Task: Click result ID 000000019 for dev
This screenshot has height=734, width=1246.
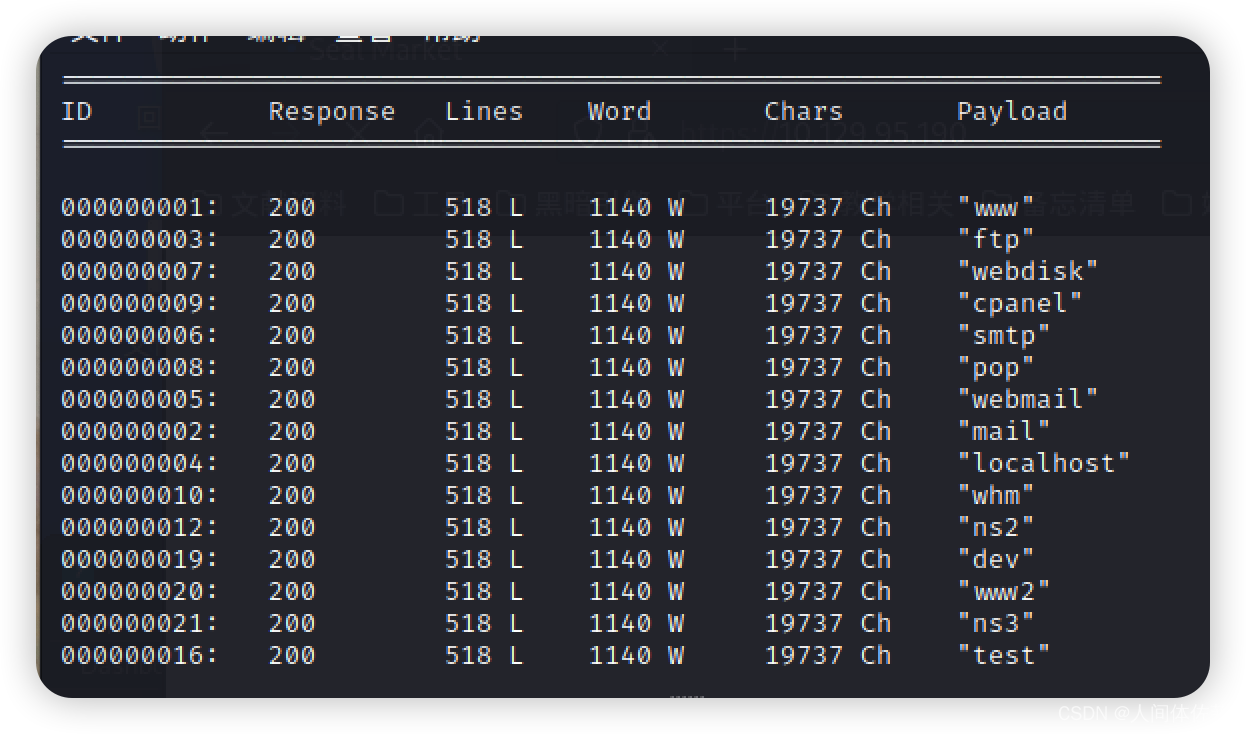Action: click(139, 559)
